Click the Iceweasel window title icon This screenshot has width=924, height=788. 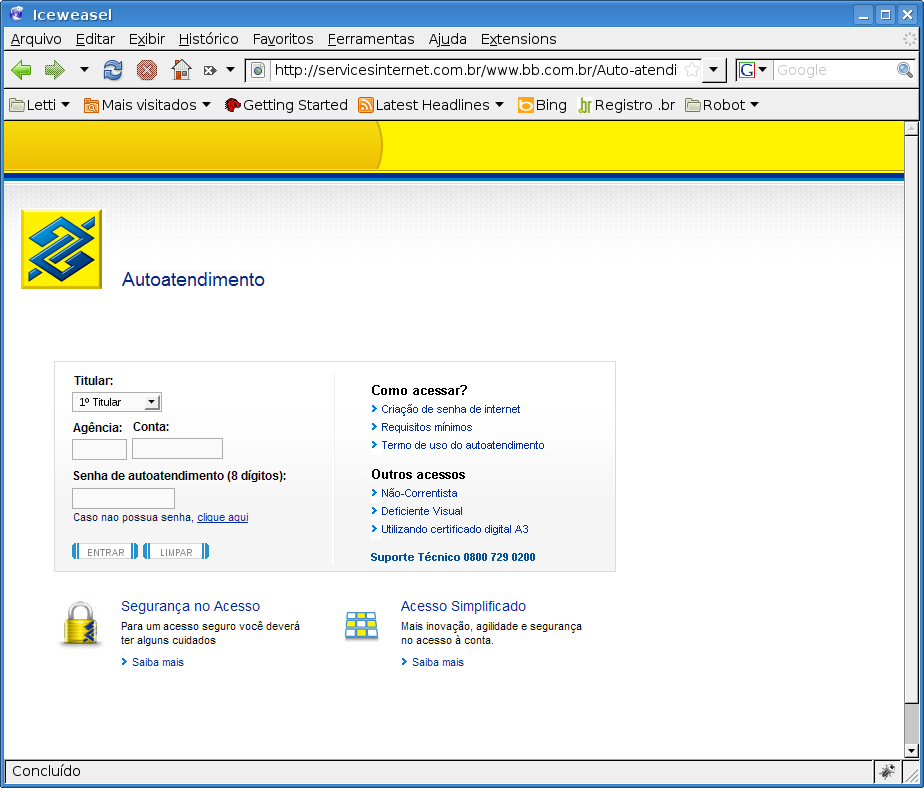(x=16, y=14)
